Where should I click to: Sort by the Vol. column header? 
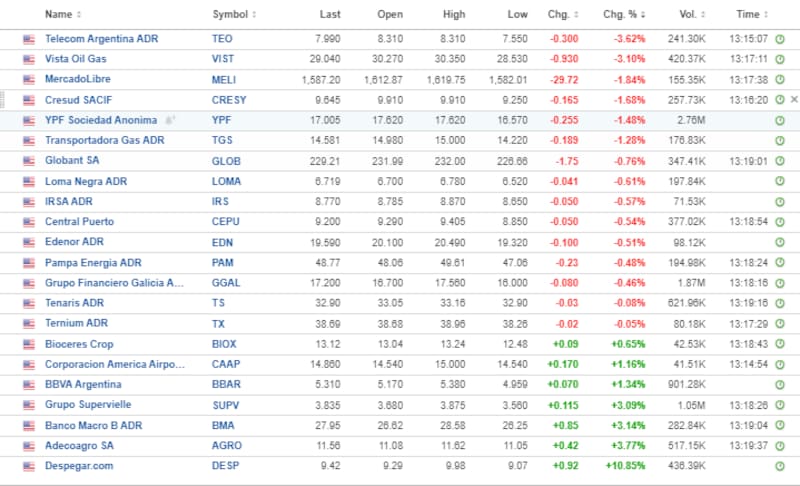[689, 15]
